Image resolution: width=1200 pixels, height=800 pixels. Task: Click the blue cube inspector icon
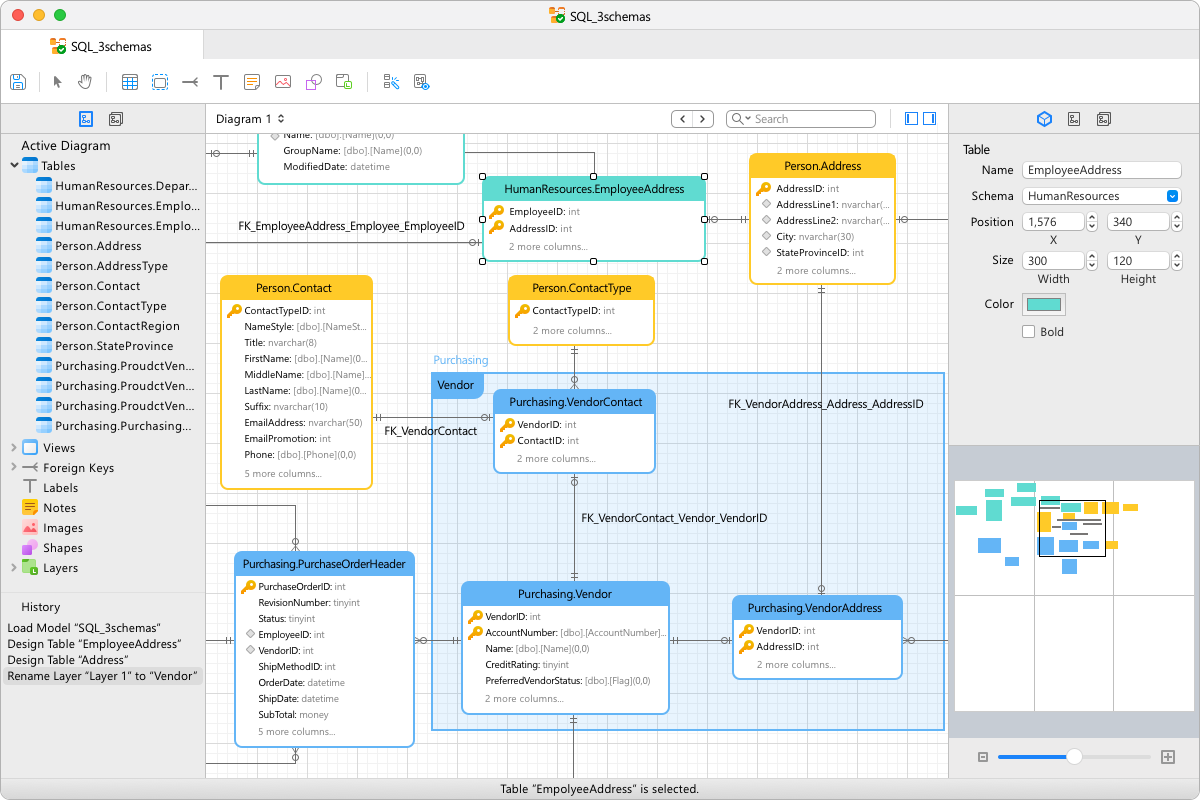1044,118
